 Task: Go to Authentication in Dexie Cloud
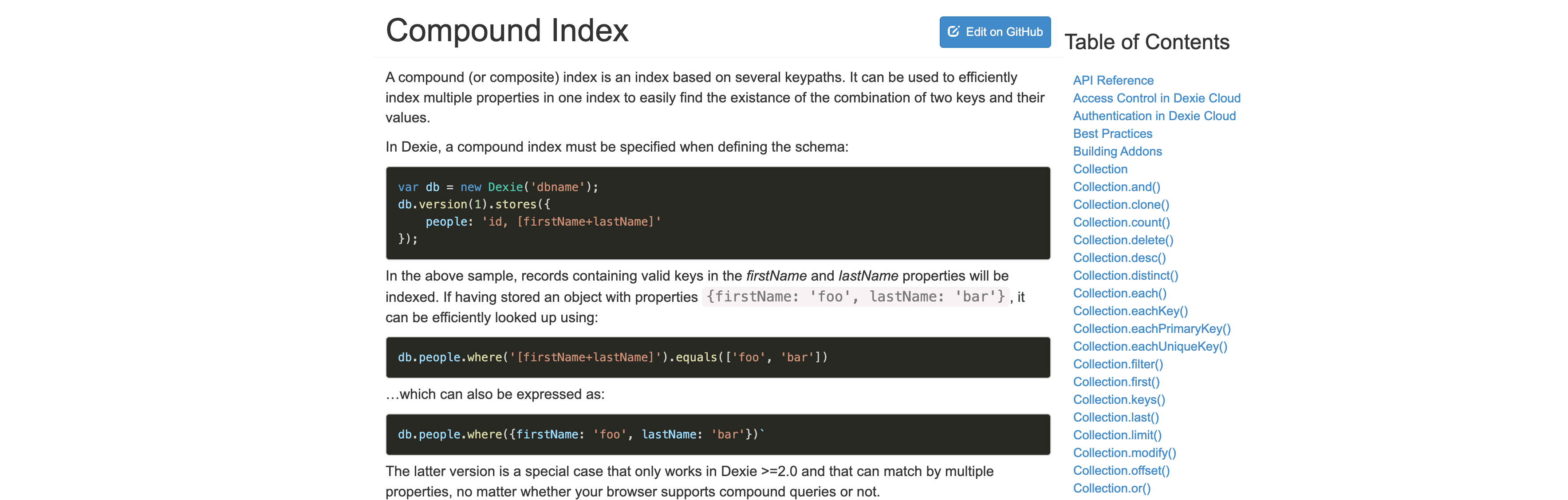tap(1154, 116)
